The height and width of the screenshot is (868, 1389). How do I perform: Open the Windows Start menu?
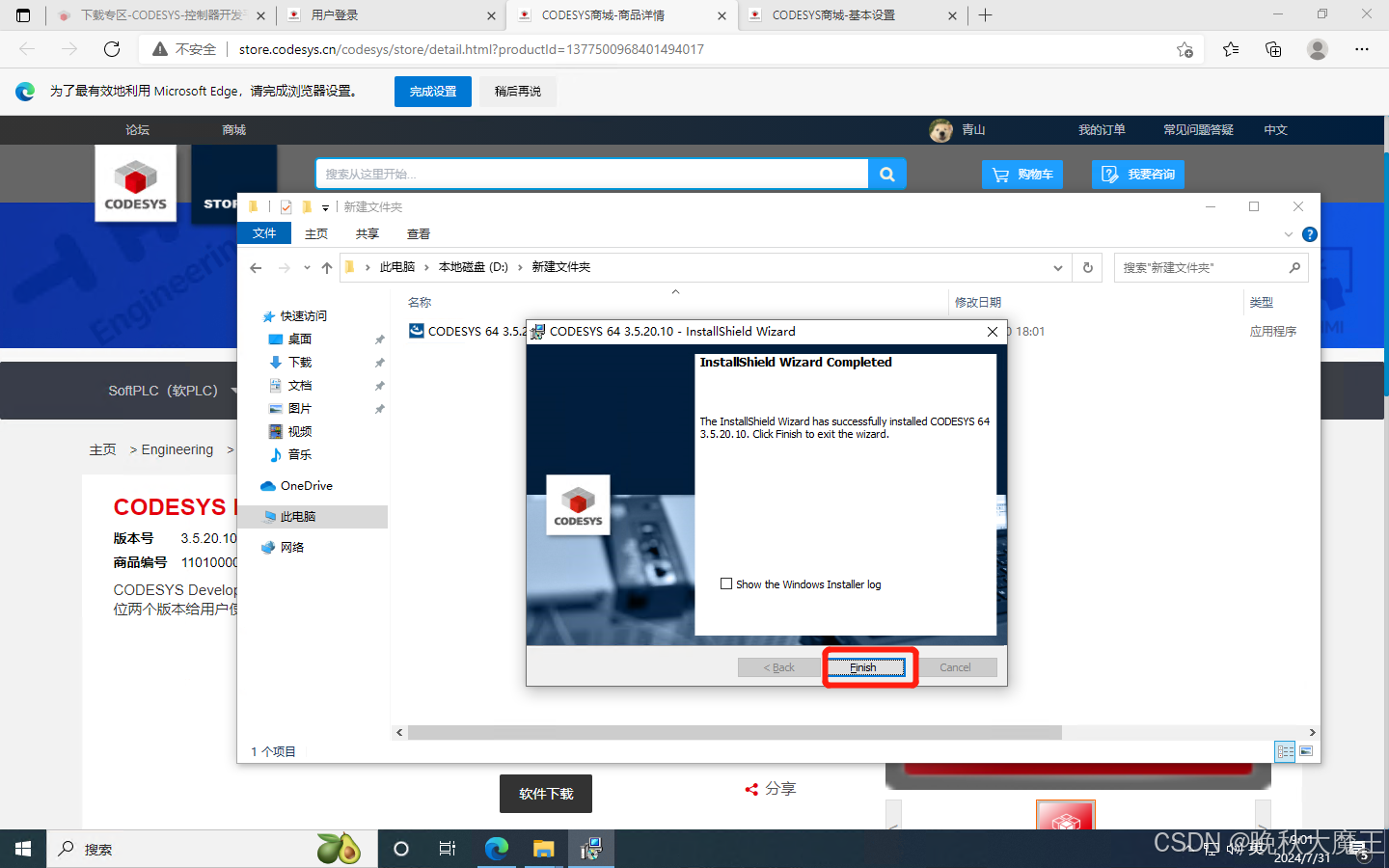coord(23,849)
